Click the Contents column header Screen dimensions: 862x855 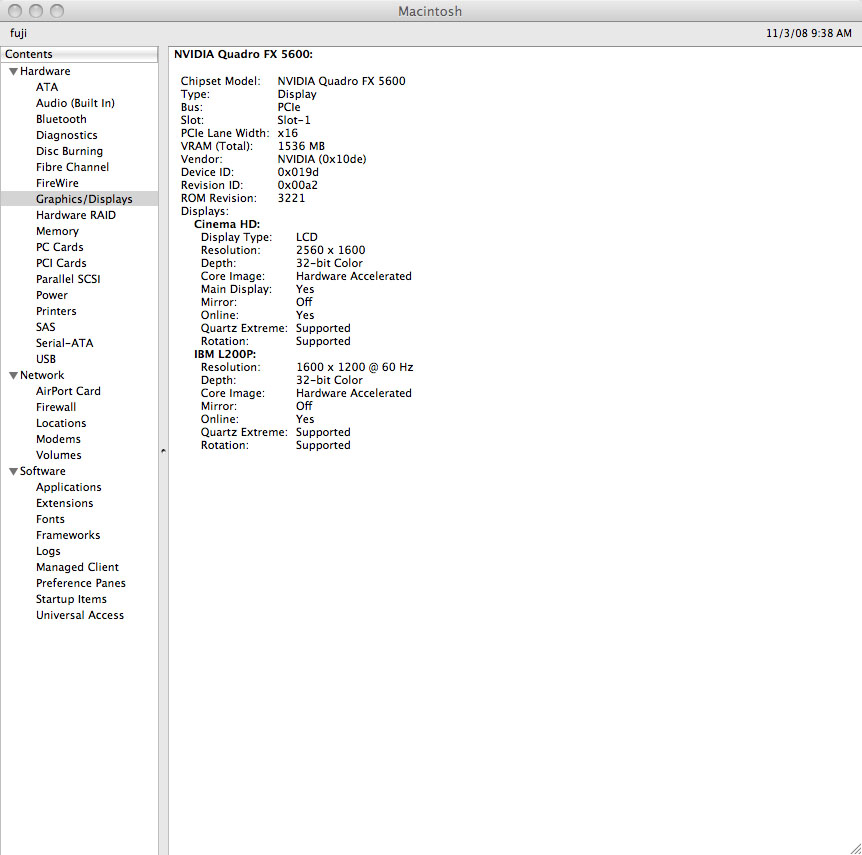pos(79,54)
